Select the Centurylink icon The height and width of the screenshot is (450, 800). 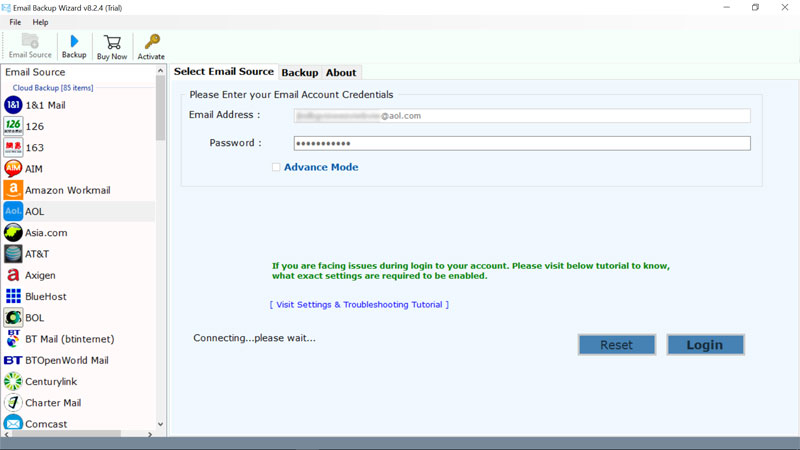click(x=13, y=381)
